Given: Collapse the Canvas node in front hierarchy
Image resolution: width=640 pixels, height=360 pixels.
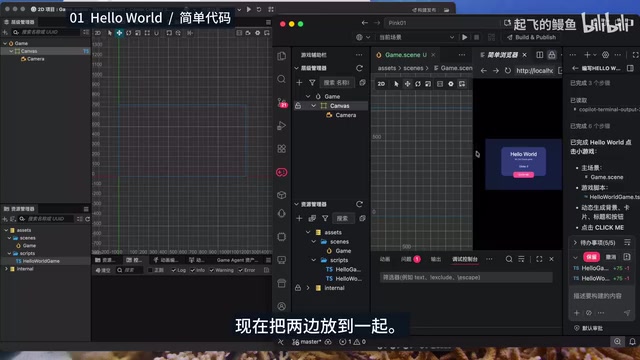Looking at the screenshot, I should point(313,106).
